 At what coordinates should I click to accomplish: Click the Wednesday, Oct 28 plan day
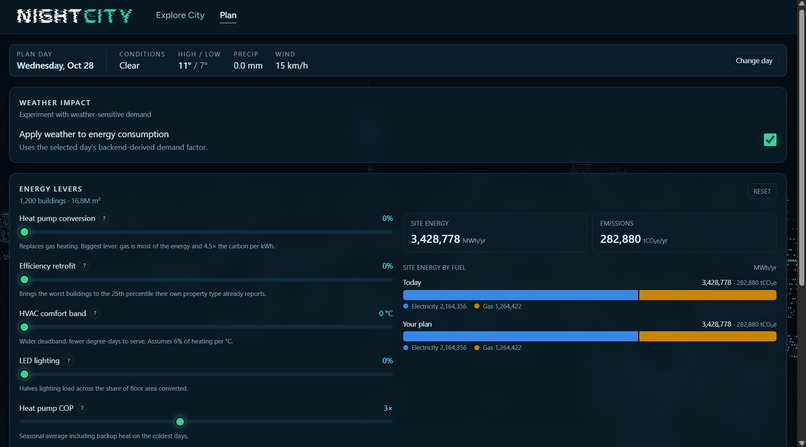(55, 66)
